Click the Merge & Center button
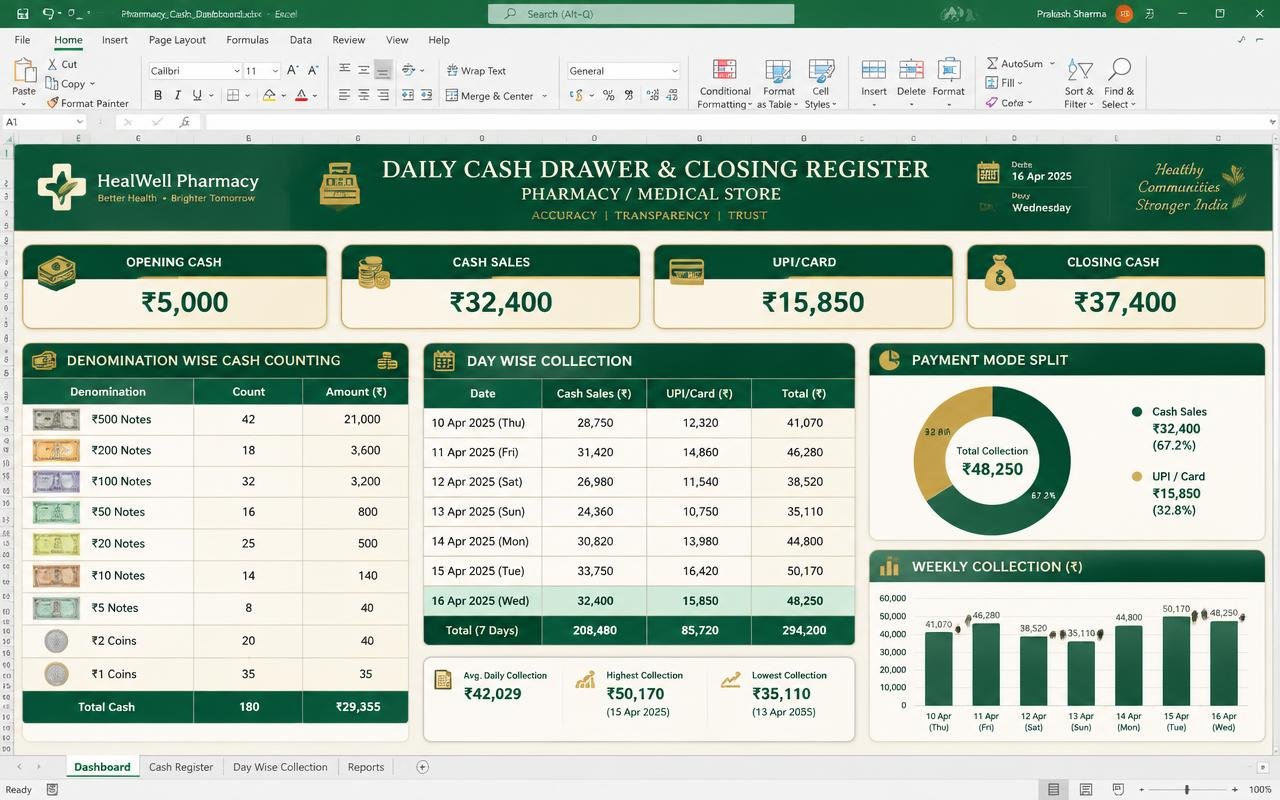 489,96
